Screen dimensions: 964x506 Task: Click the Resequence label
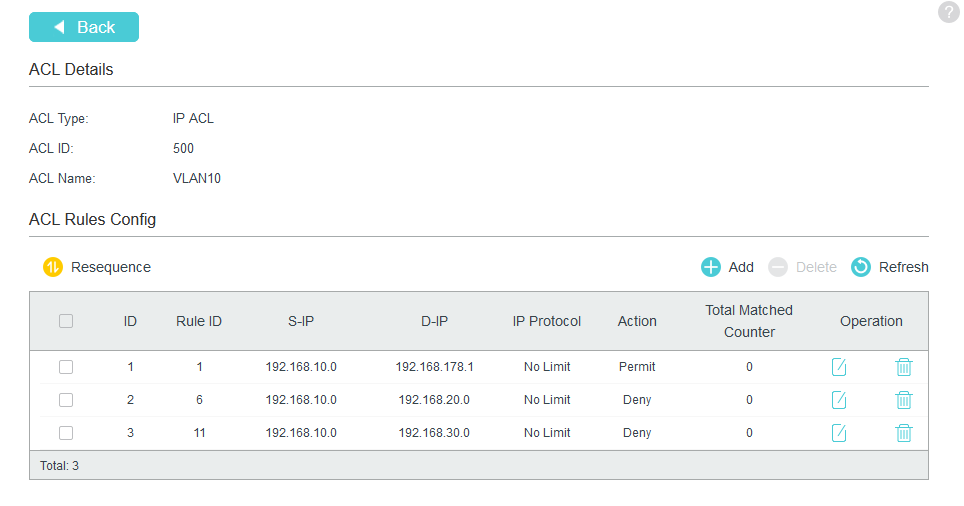111,267
